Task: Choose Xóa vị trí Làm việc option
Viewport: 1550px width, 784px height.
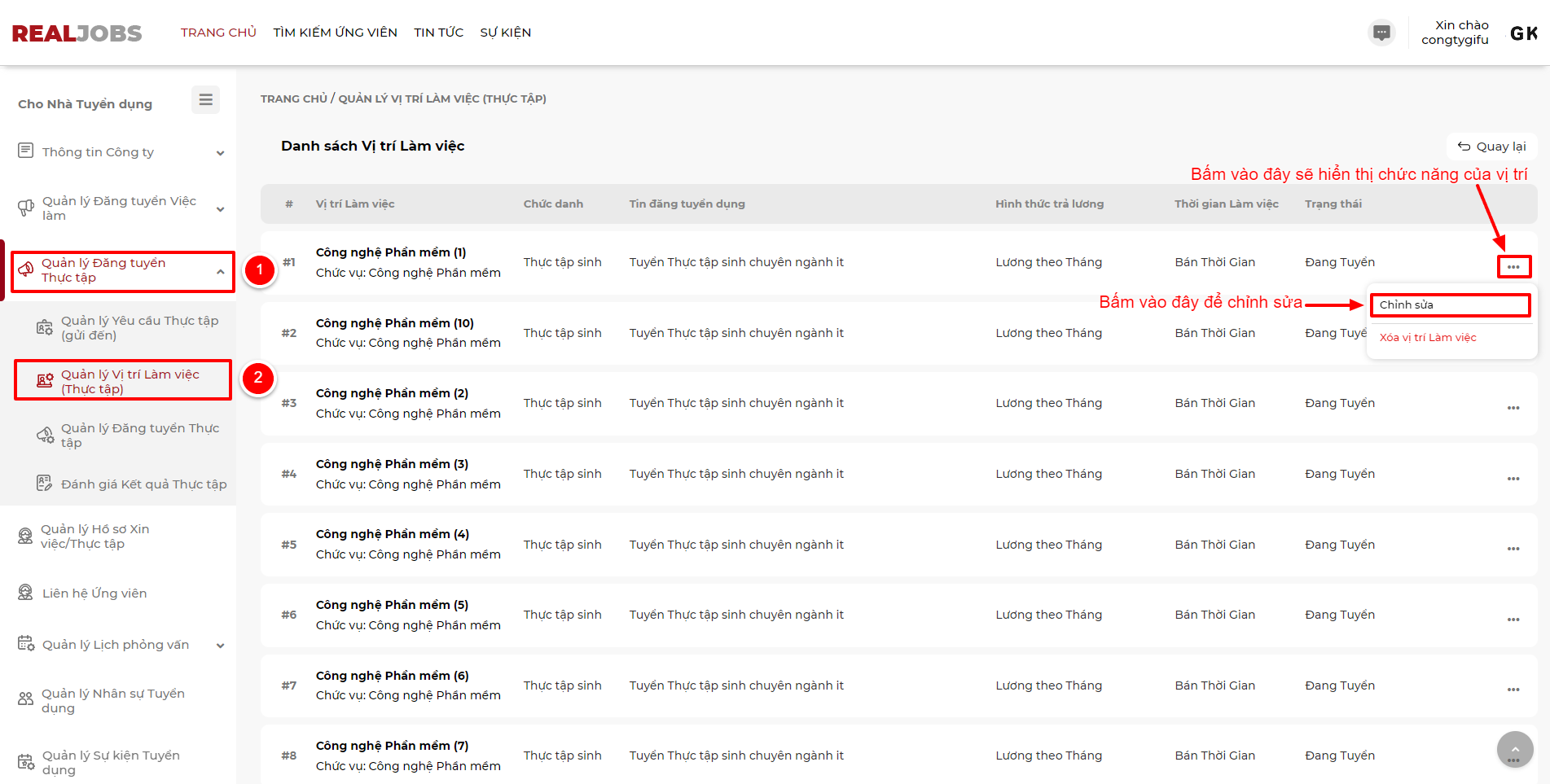Action: (1427, 338)
